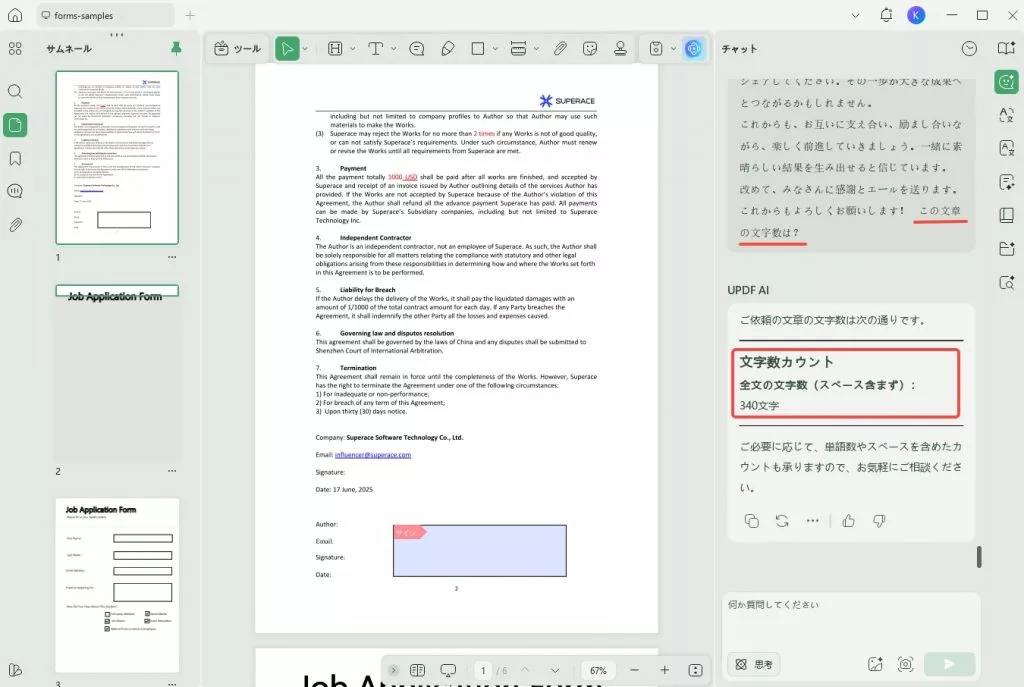Screen dimensions: 1024x687
Task: Click the save file toolbar icon
Action: 656,48
